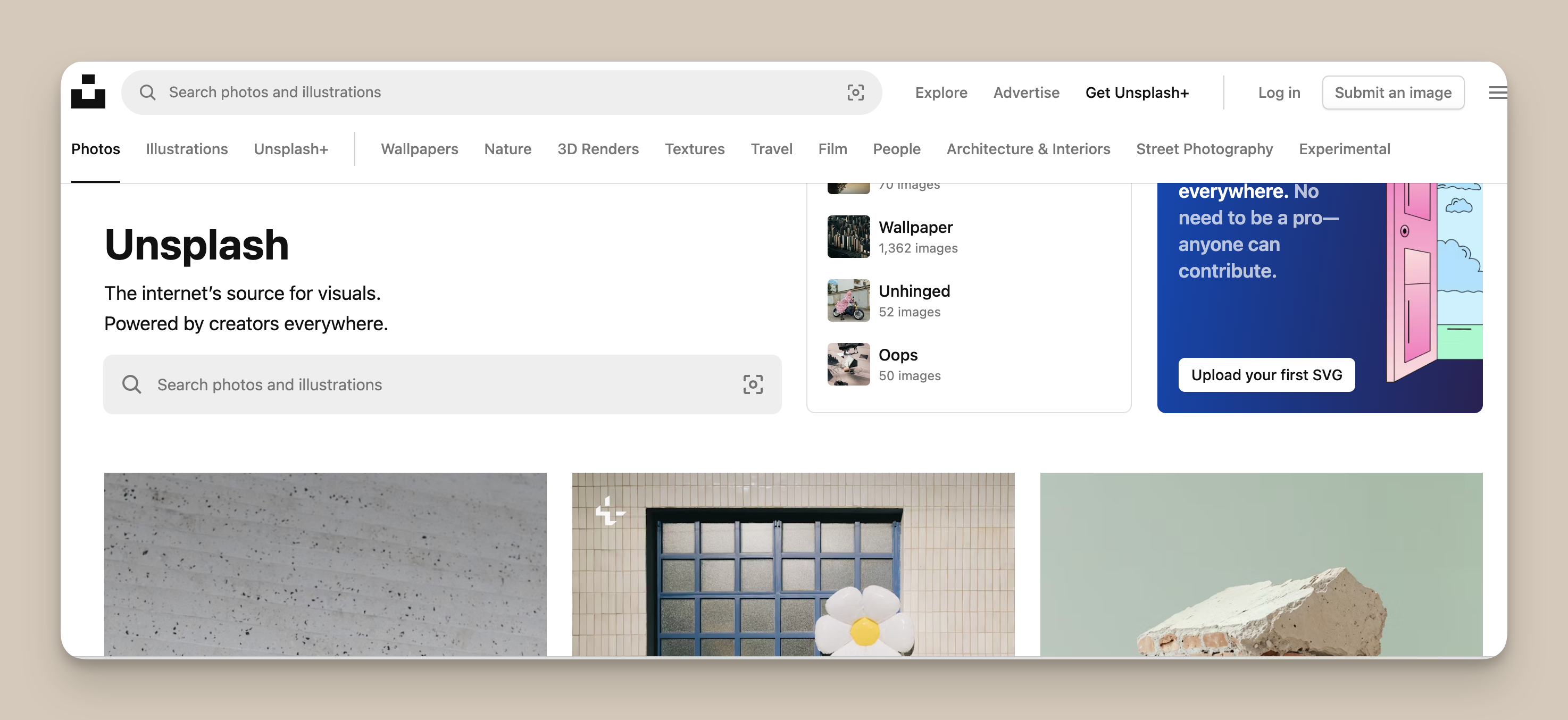Click the '50 images' text

[910, 376]
